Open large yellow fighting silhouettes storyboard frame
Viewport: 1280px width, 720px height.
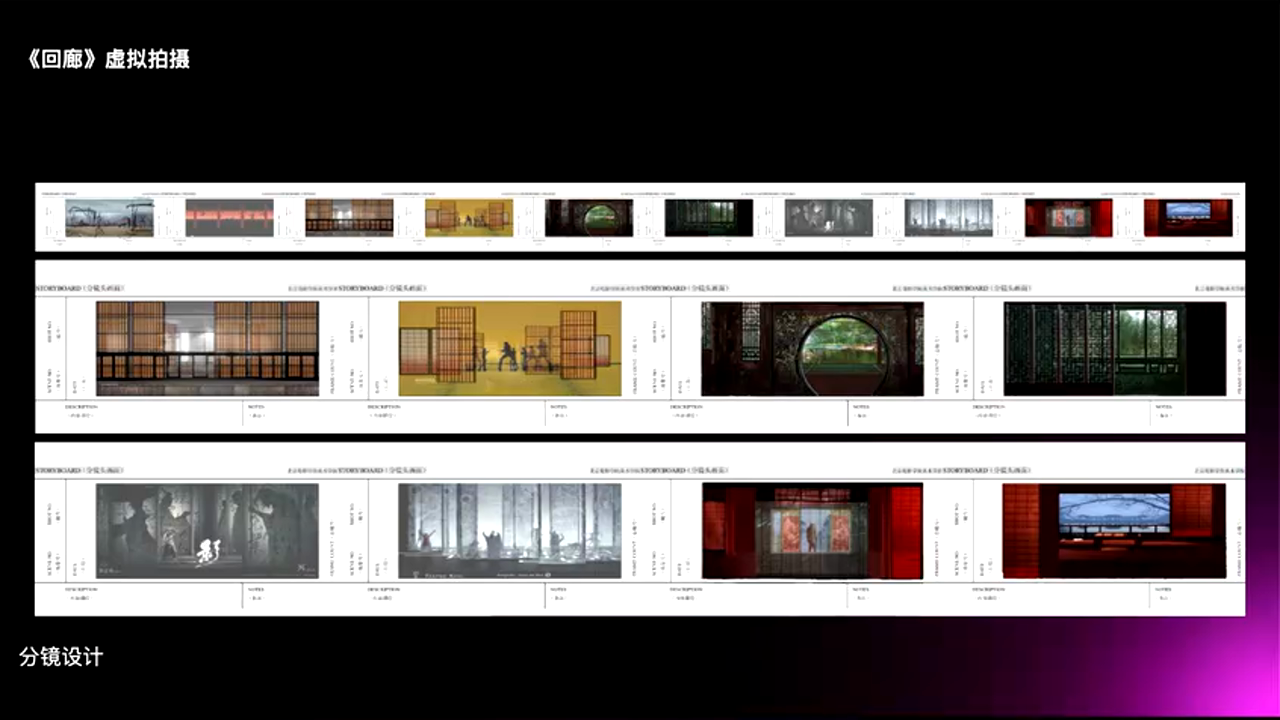(x=510, y=348)
